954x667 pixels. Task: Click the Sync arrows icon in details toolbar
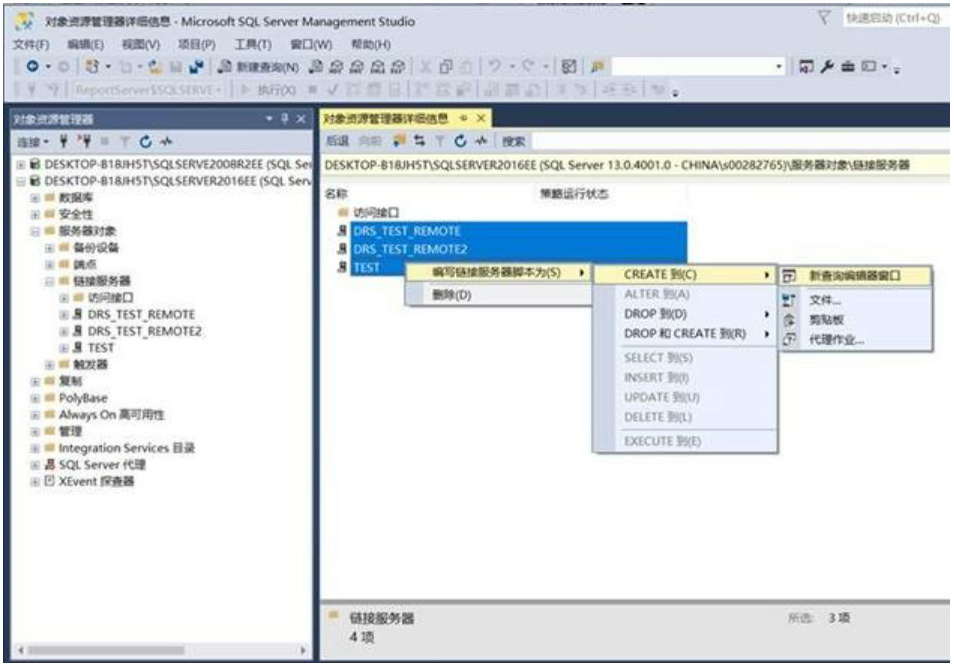[x=419, y=141]
